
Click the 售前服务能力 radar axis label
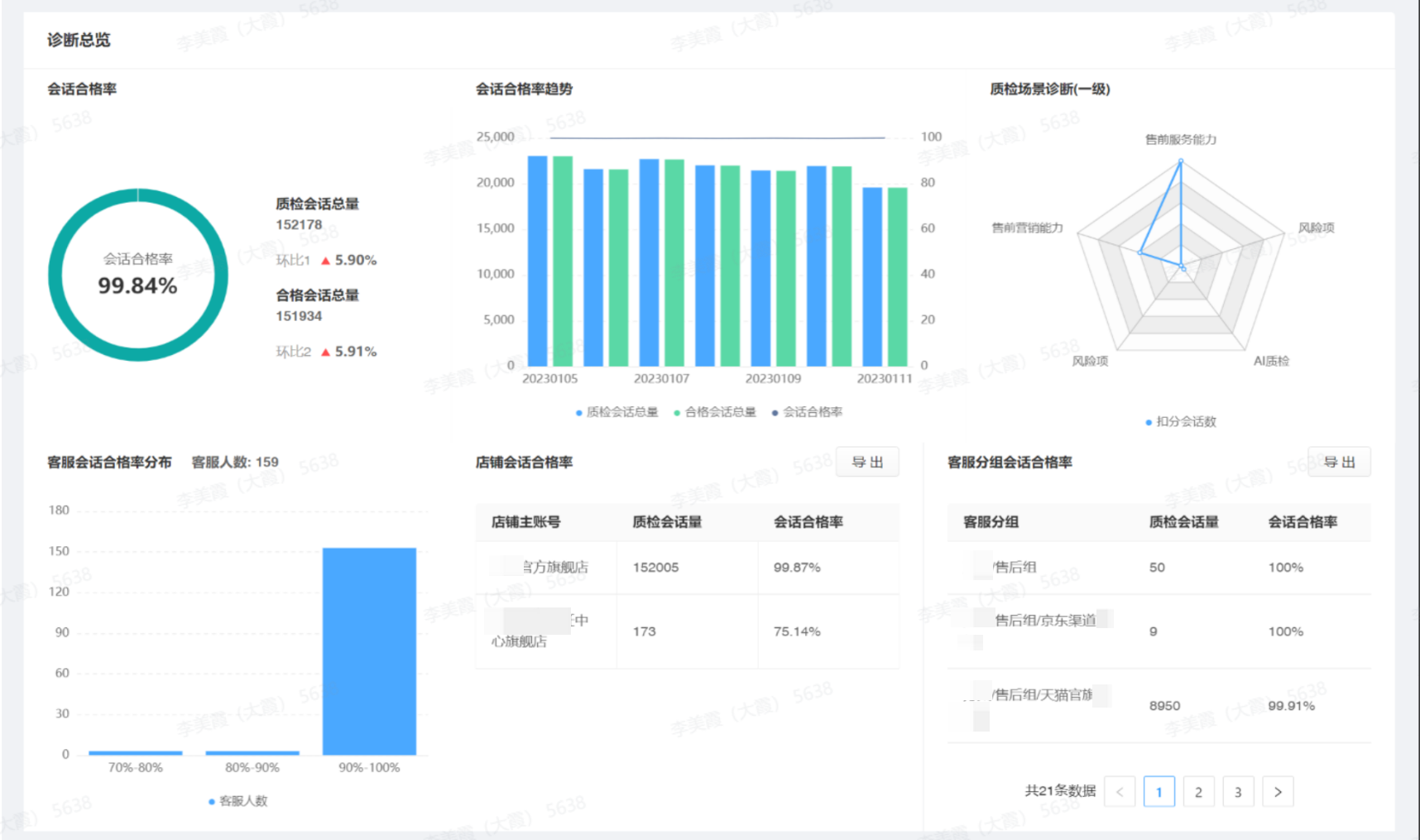pyautogui.click(x=1181, y=139)
